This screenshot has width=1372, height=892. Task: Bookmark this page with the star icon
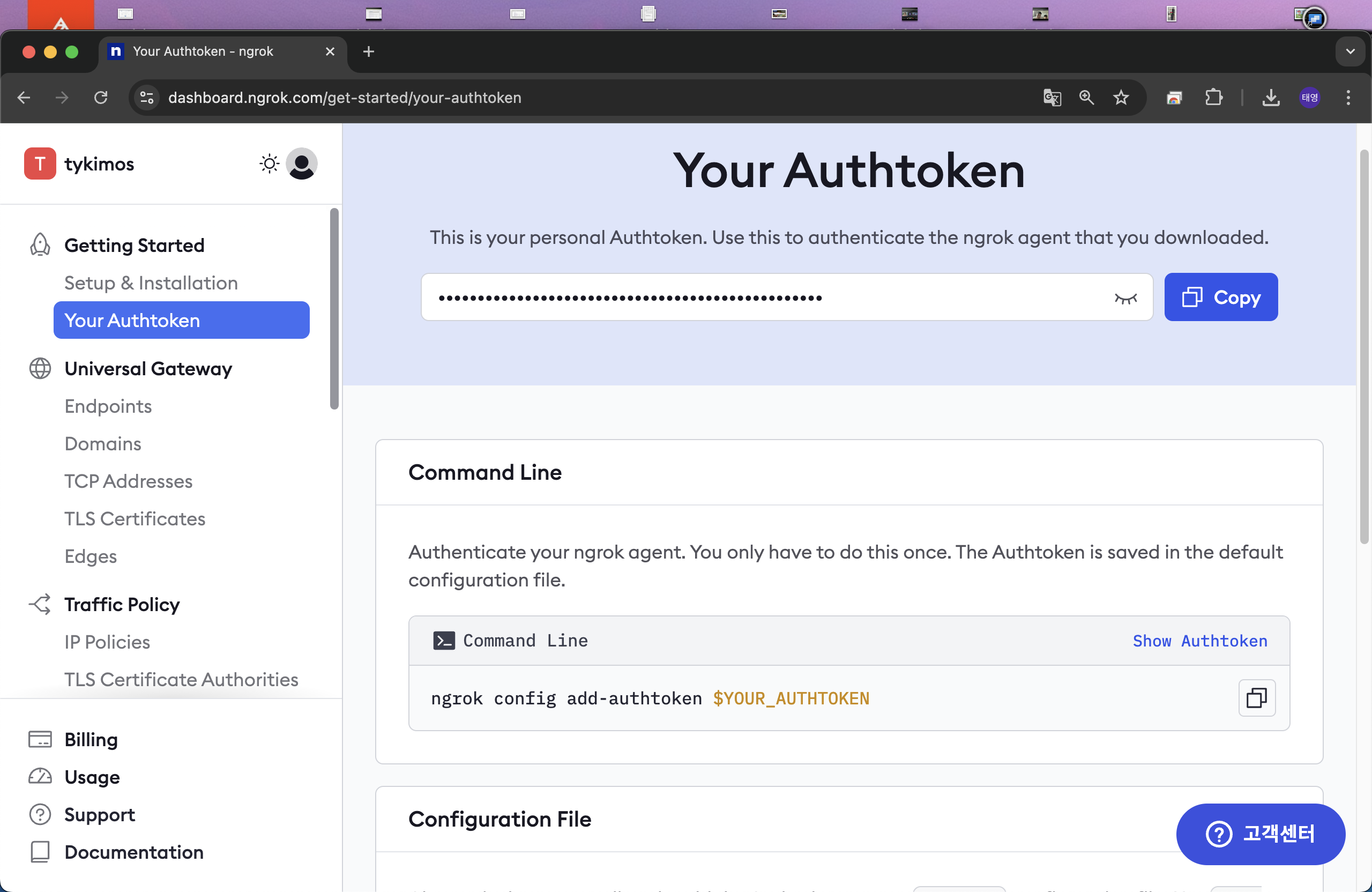tap(1121, 98)
